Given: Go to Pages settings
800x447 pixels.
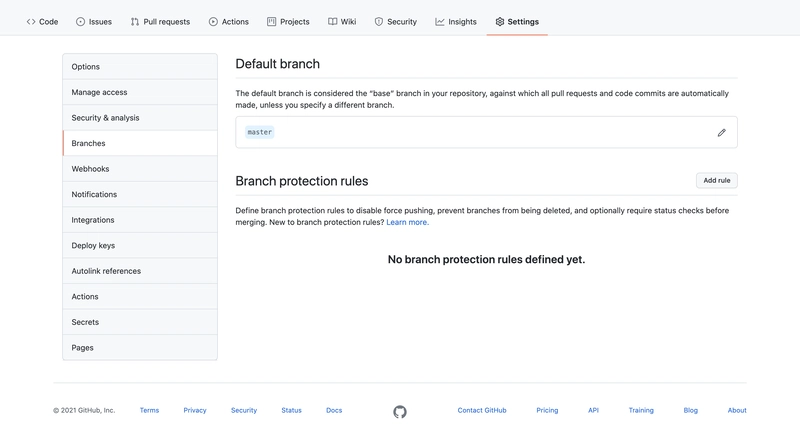Looking at the screenshot, I should click(140, 347).
